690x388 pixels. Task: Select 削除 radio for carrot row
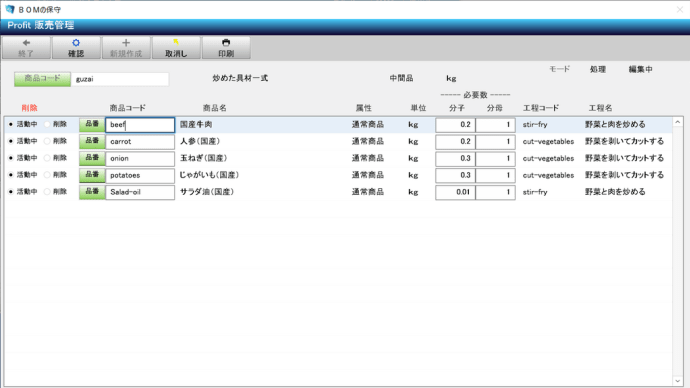pos(47,141)
